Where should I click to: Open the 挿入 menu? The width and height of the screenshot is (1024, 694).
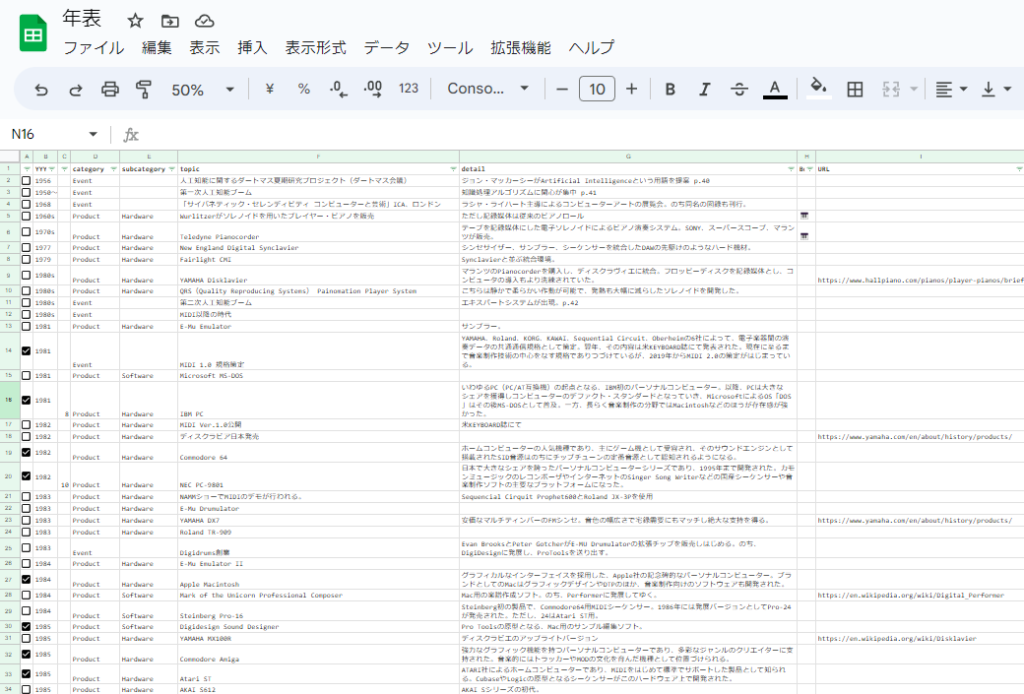[x=252, y=48]
